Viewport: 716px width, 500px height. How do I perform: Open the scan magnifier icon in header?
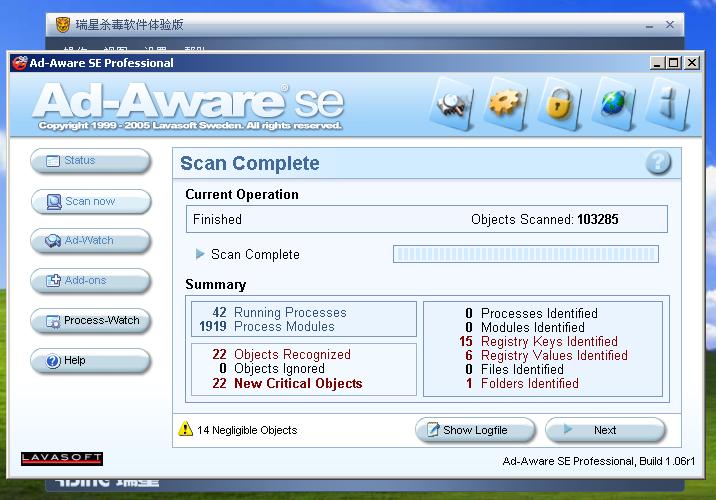tap(452, 104)
